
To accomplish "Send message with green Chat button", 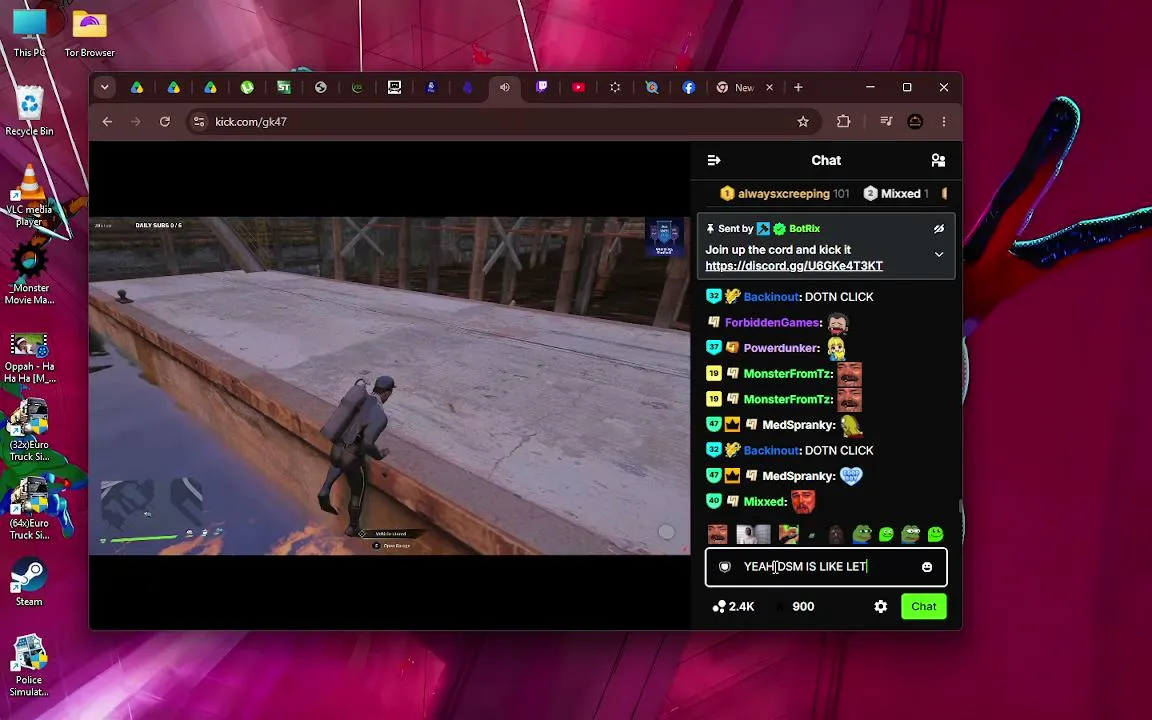I will coord(924,606).
